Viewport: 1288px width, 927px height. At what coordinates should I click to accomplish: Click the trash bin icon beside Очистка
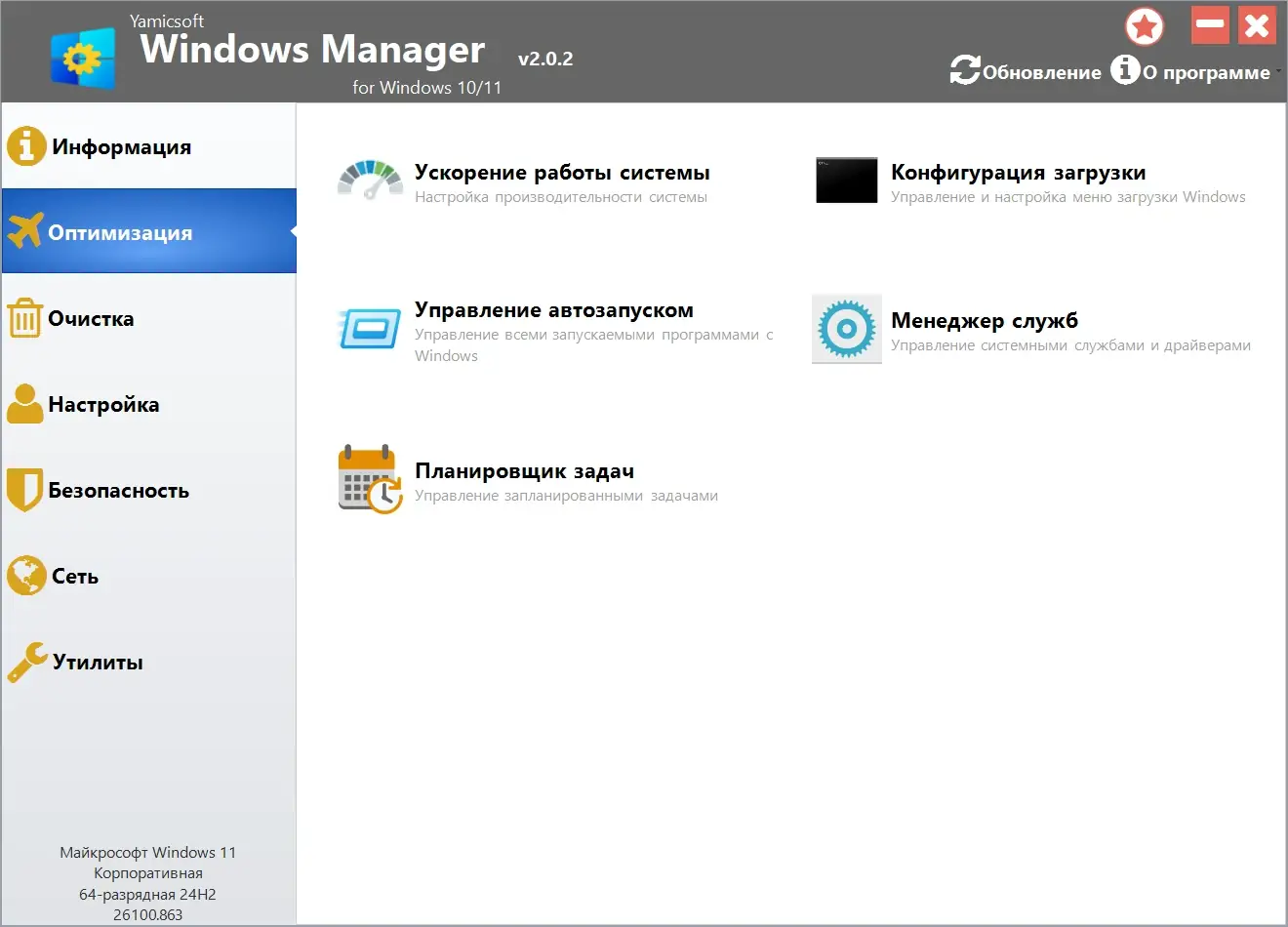point(24,318)
